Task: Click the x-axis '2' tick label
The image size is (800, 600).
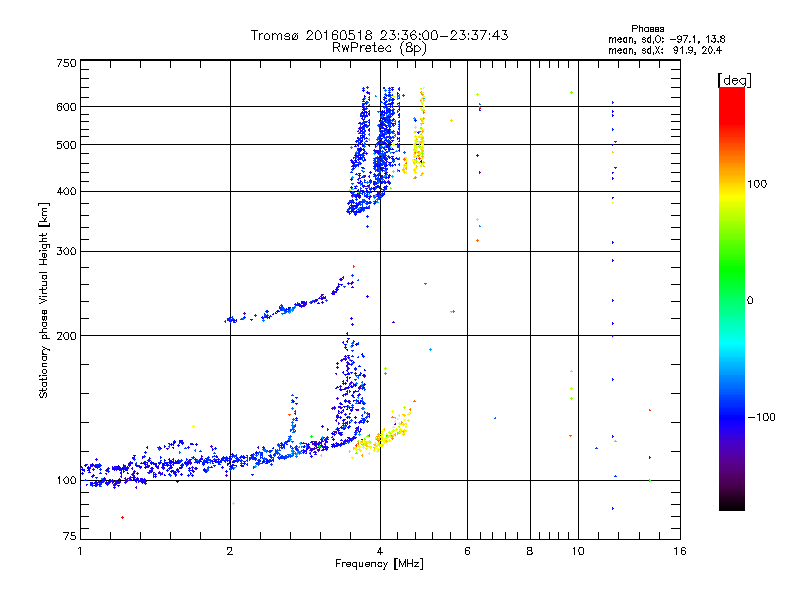Action: click(230, 551)
